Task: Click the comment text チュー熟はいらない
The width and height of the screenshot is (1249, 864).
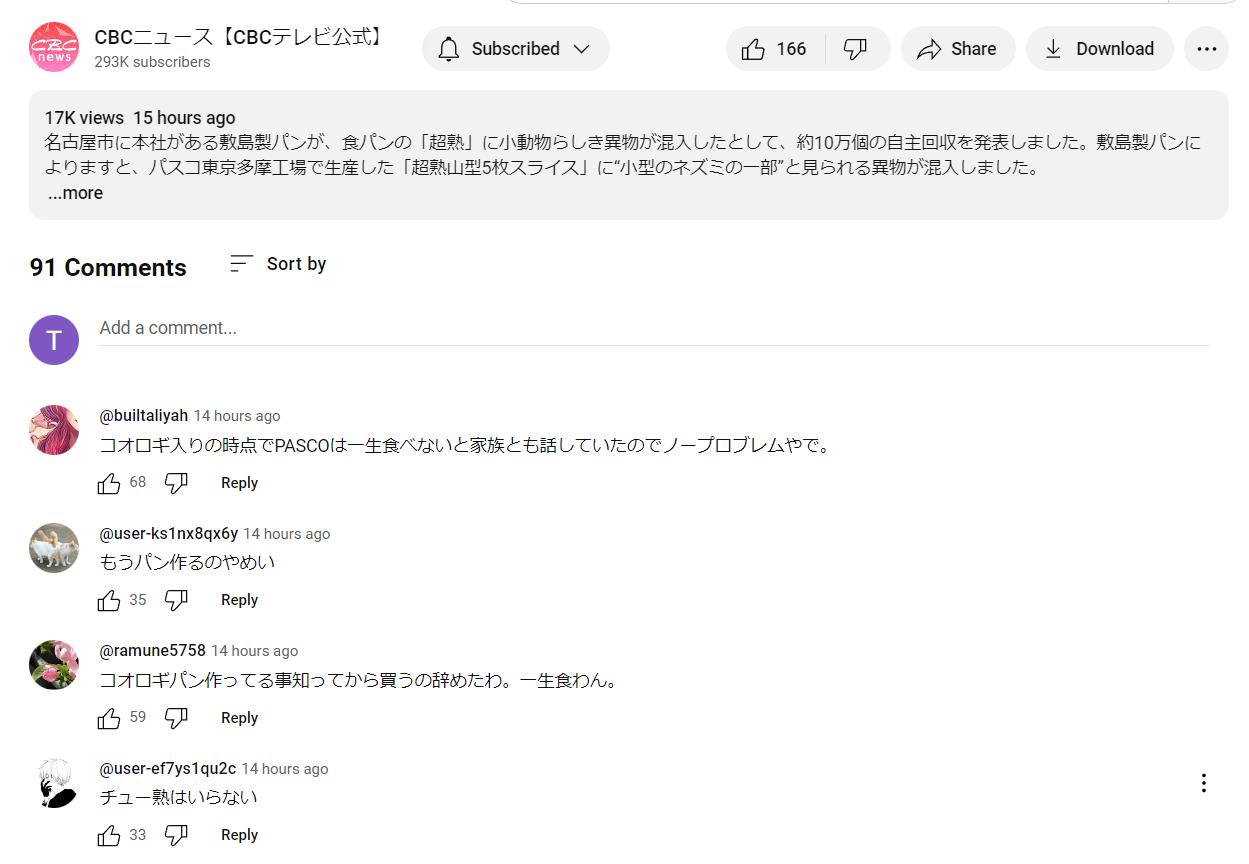Action: (x=179, y=797)
